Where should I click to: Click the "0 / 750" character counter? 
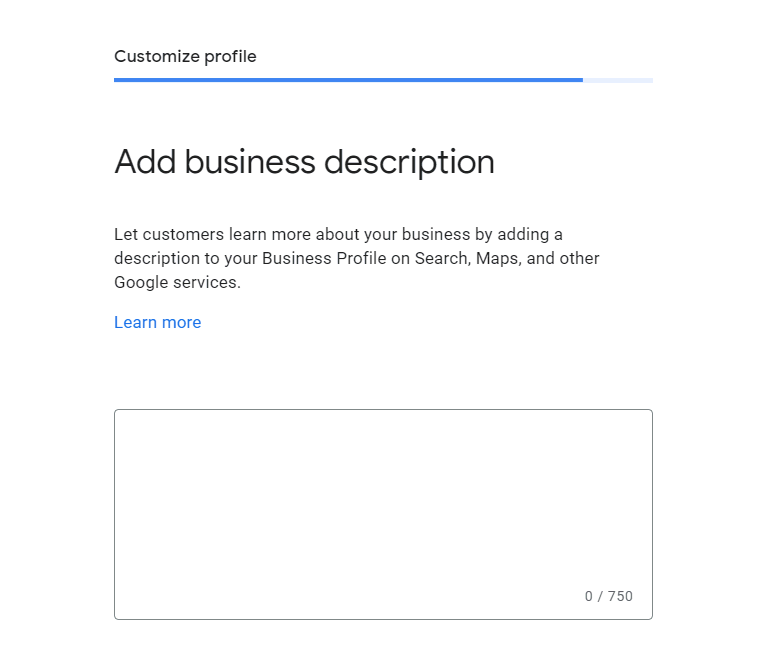(608, 596)
